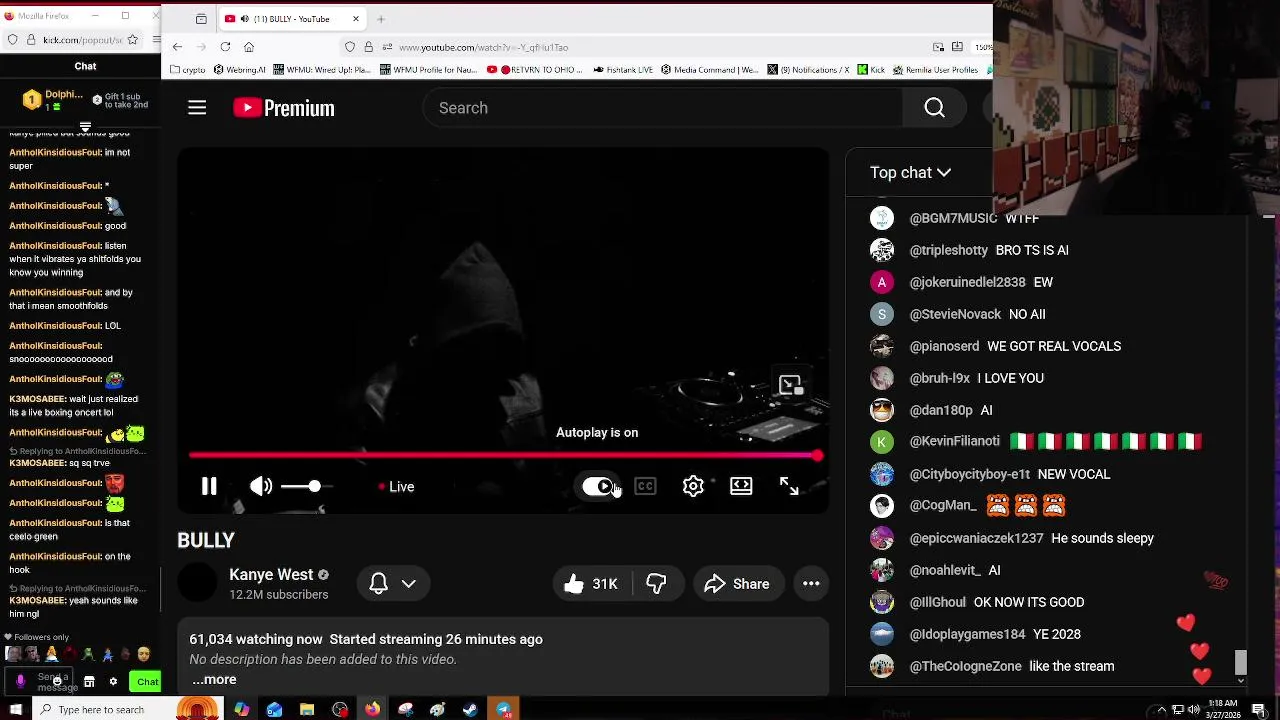1280x720 pixels.
Task: Switch to theater mode
Action: click(x=741, y=486)
